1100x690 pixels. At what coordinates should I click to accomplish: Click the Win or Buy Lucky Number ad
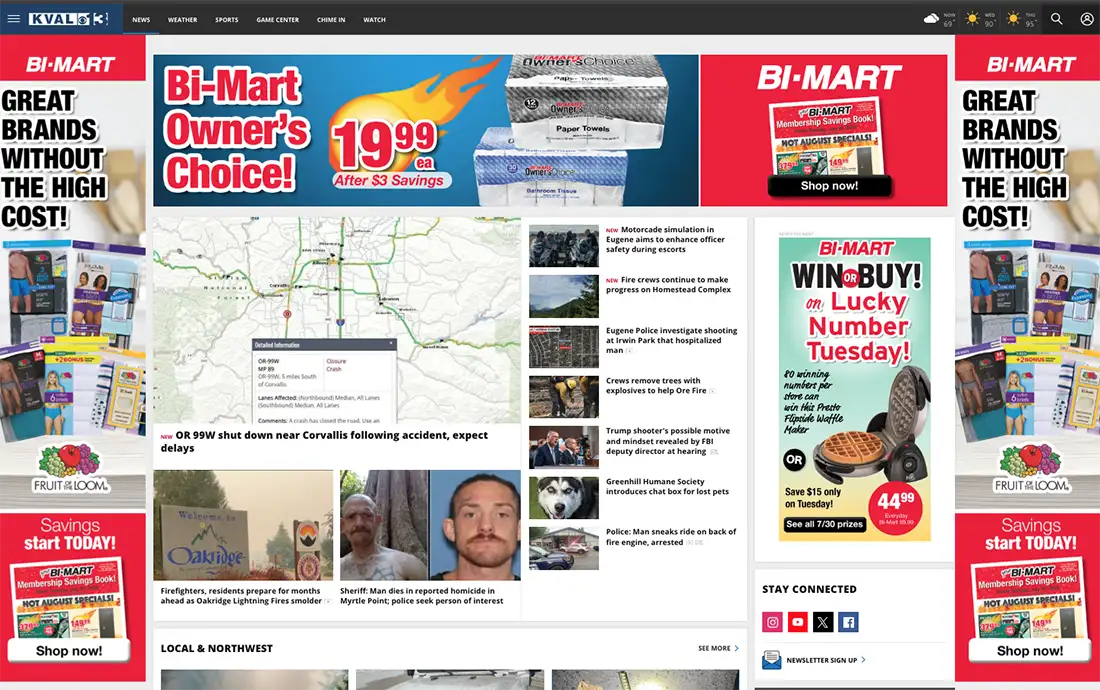coord(854,389)
